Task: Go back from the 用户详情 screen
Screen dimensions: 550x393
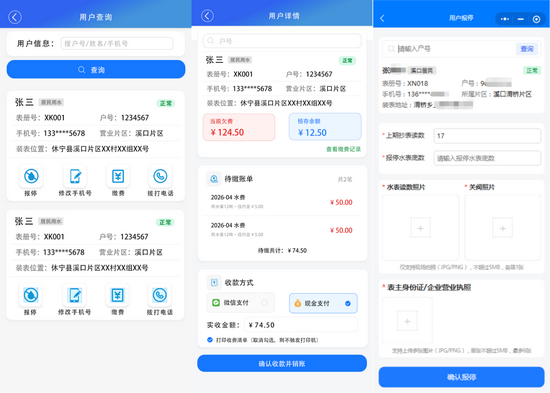Action: coord(207,16)
